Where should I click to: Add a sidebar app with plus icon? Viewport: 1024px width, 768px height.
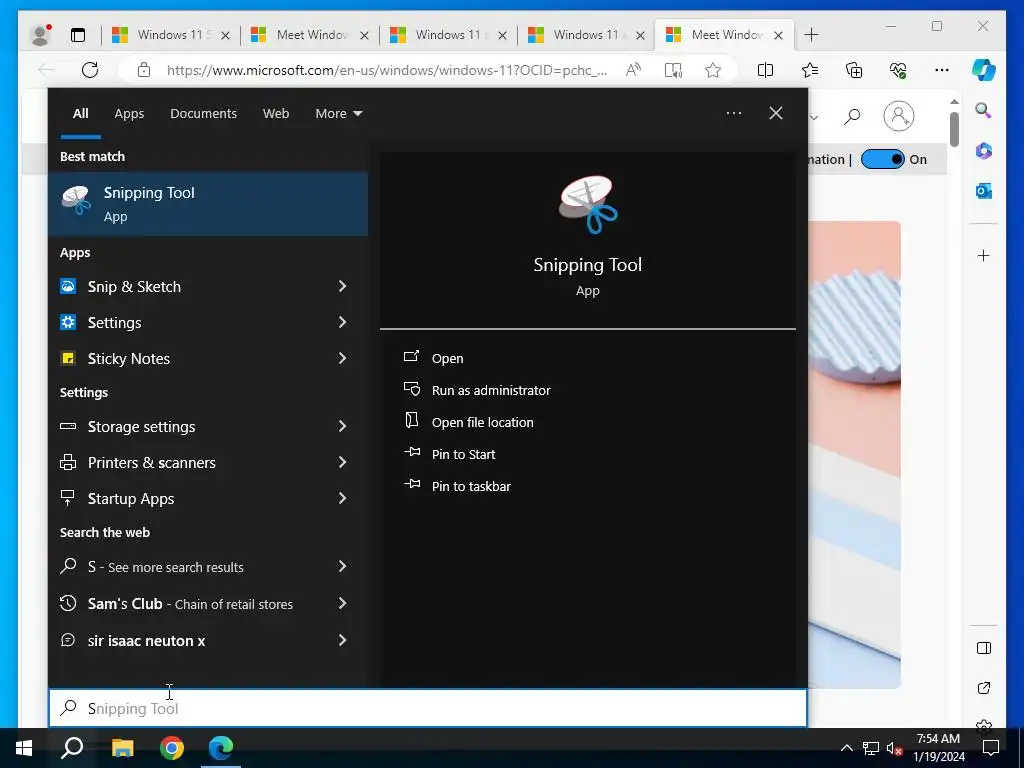tap(984, 255)
